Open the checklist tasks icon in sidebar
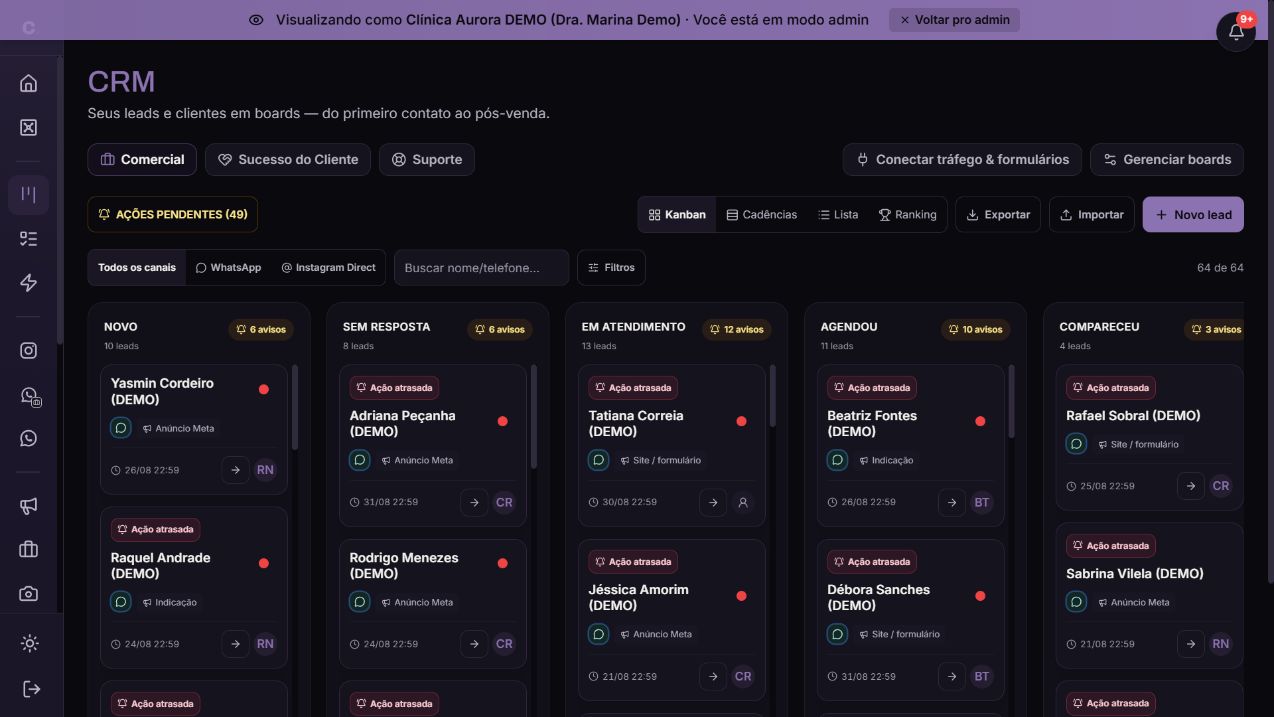The width and height of the screenshot is (1274, 717). pyautogui.click(x=29, y=239)
